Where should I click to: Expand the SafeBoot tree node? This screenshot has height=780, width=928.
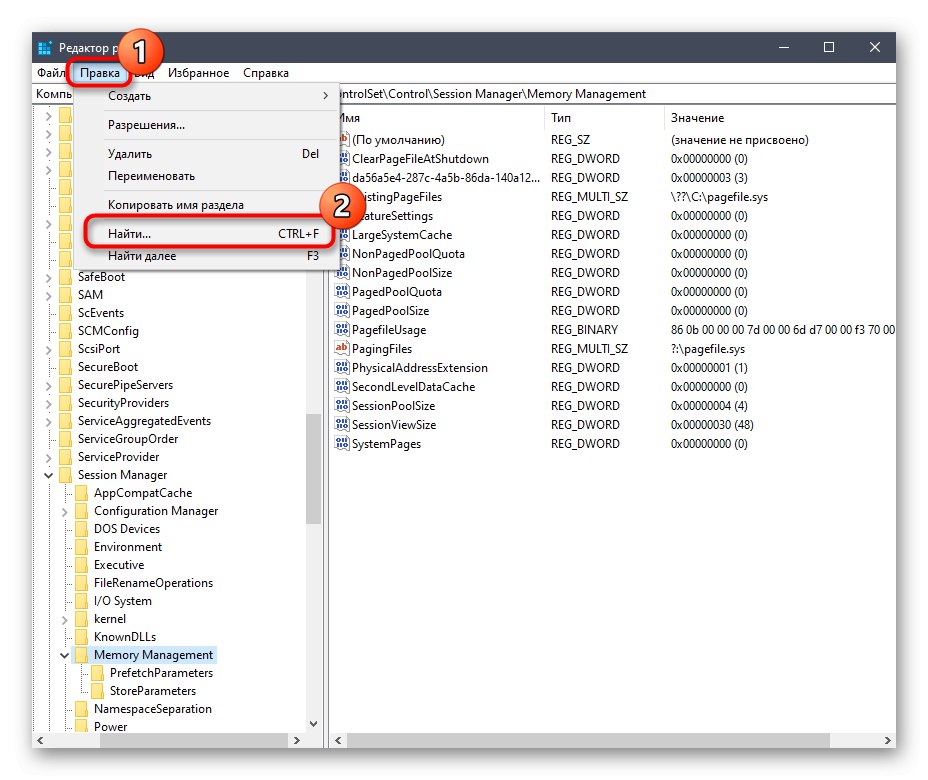click(48, 276)
